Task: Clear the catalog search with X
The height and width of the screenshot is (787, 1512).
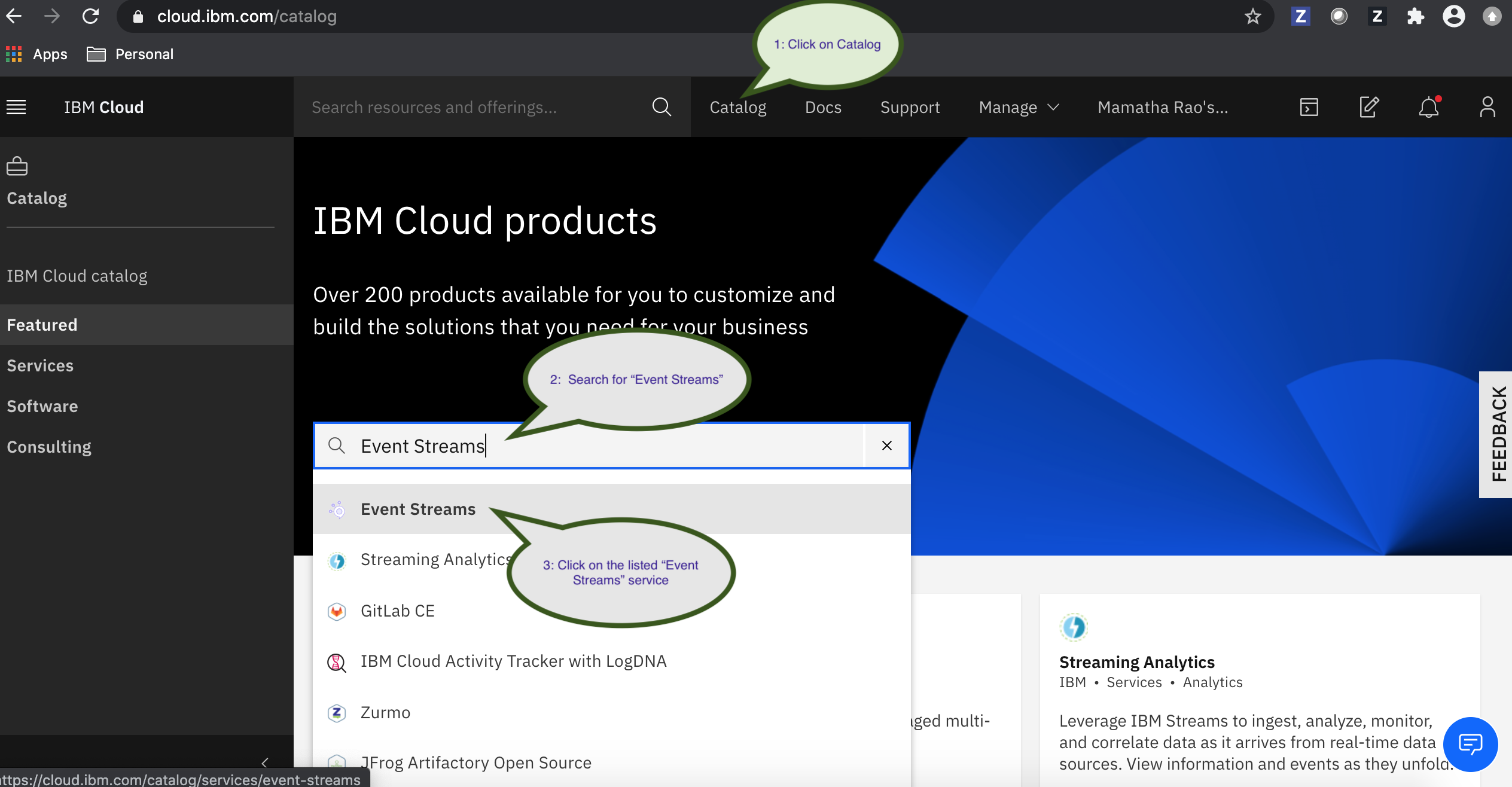Action: coord(886,446)
